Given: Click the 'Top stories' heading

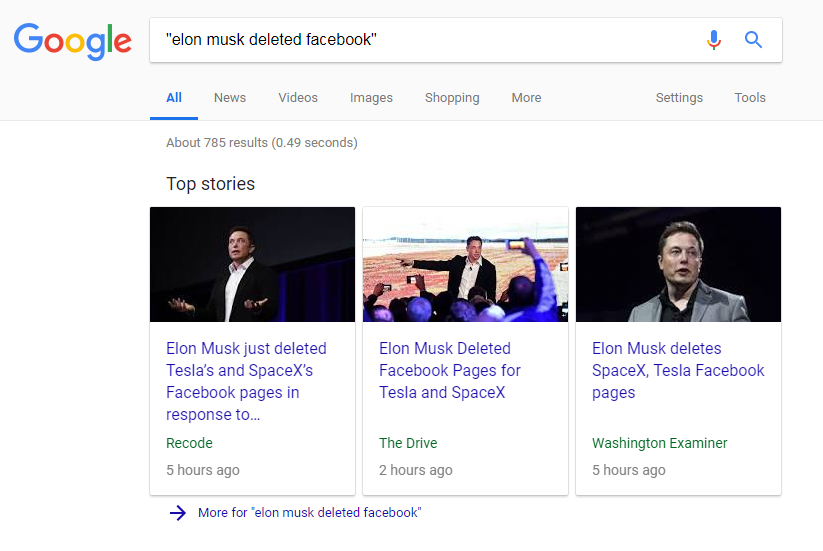Looking at the screenshot, I should (x=210, y=184).
